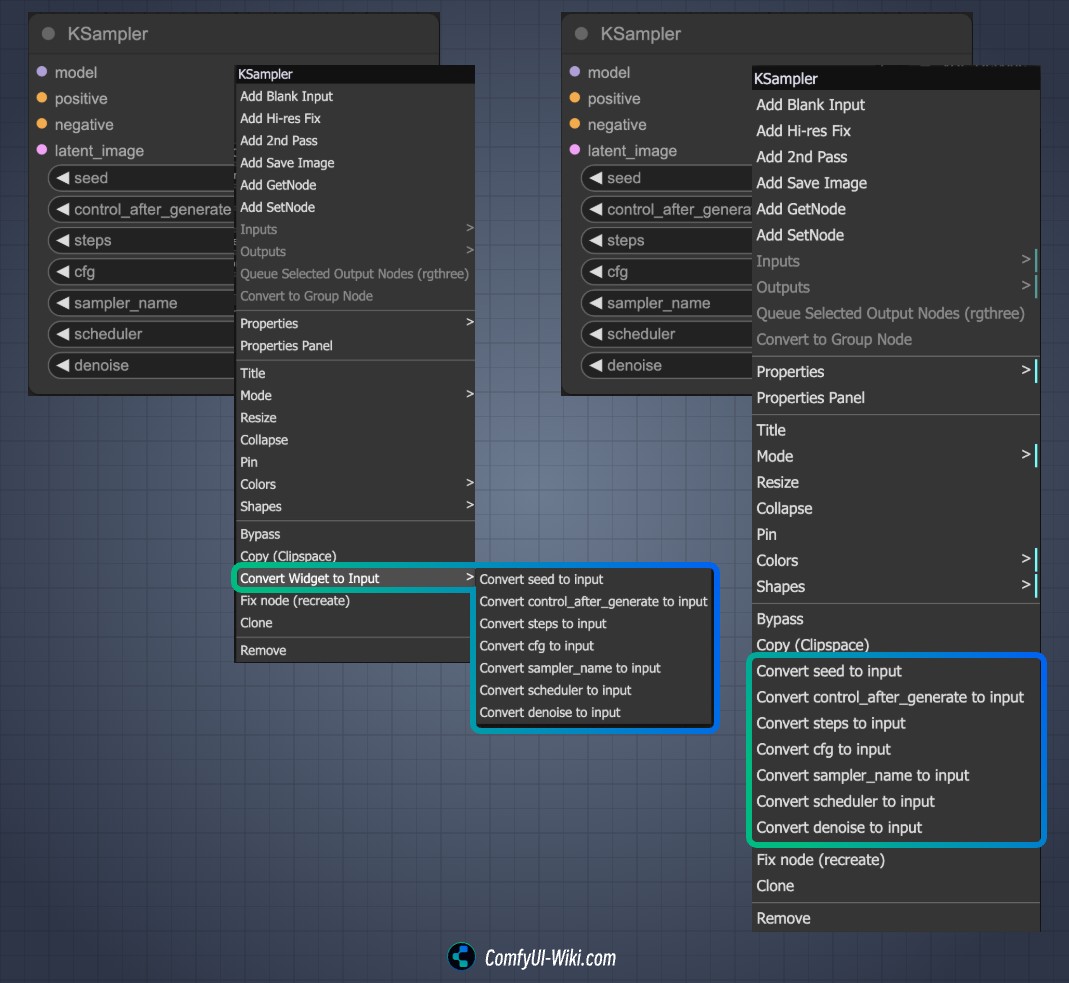Expand Properties submenu in the right context menu
This screenshot has width=1069, height=983.
(896, 372)
